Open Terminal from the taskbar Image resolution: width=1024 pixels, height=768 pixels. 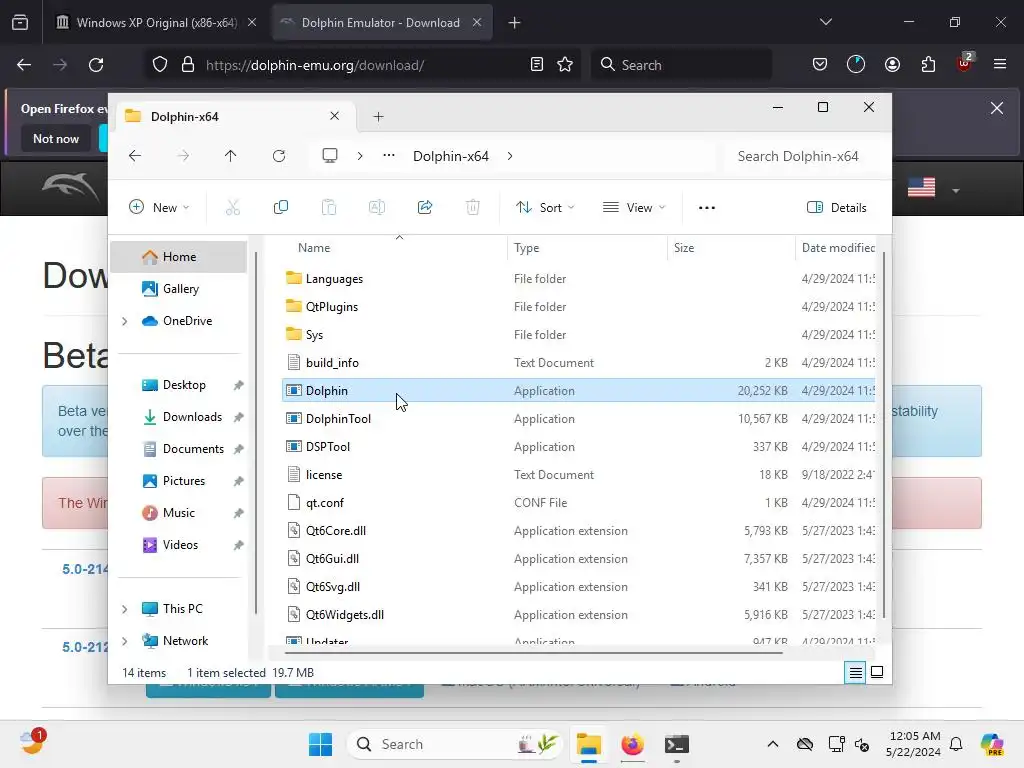tap(677, 744)
